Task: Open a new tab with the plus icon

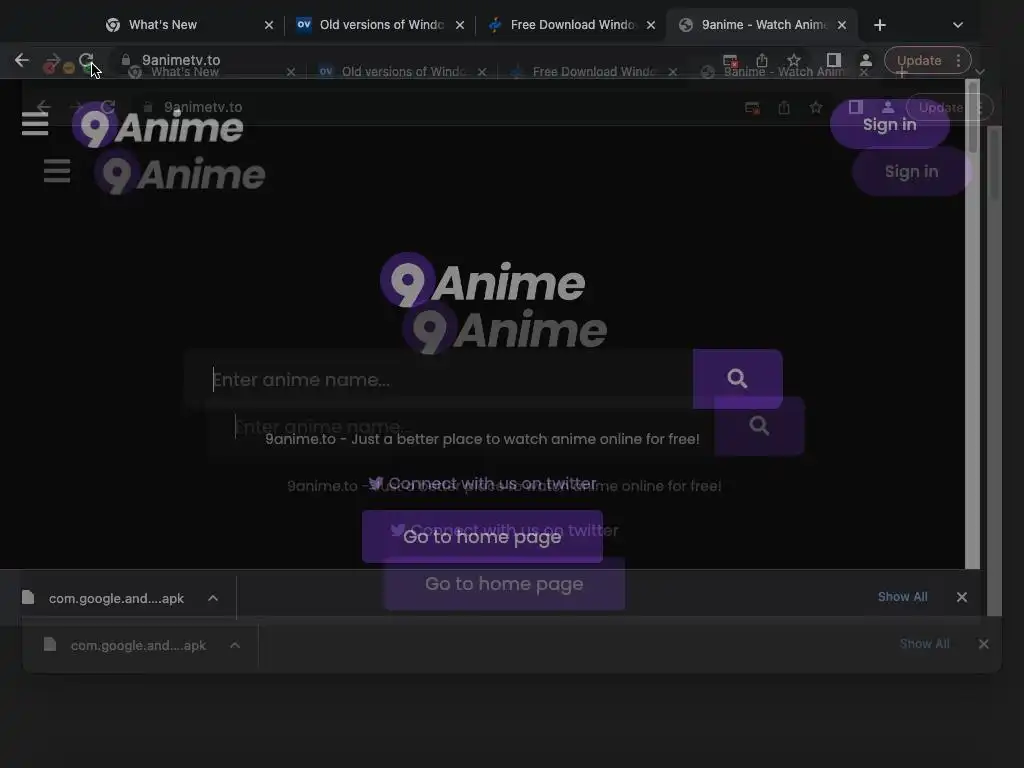Action: (x=880, y=25)
